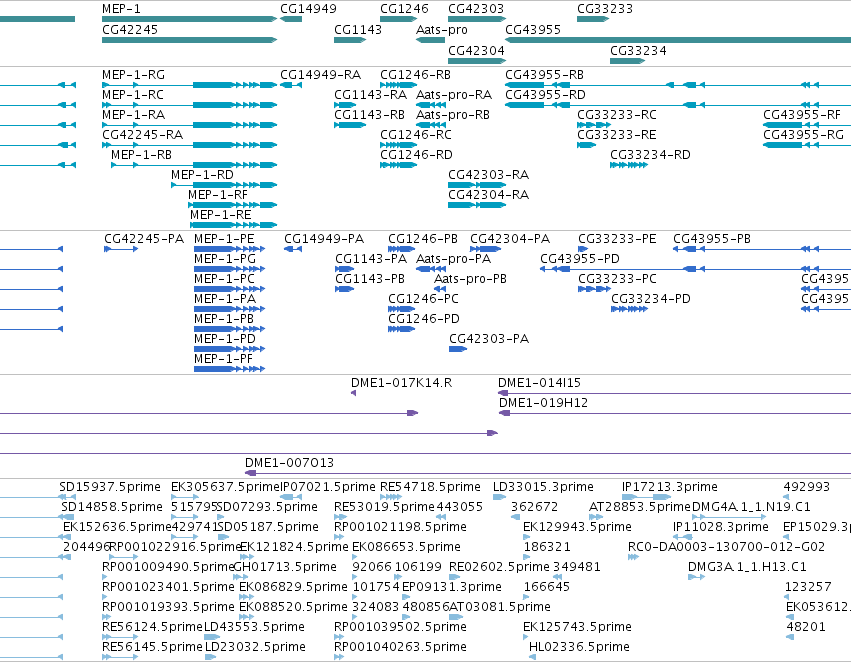Viewport: 851px width, 662px height.
Task: Click EST label HL02336.5prime
Action: 579,647
